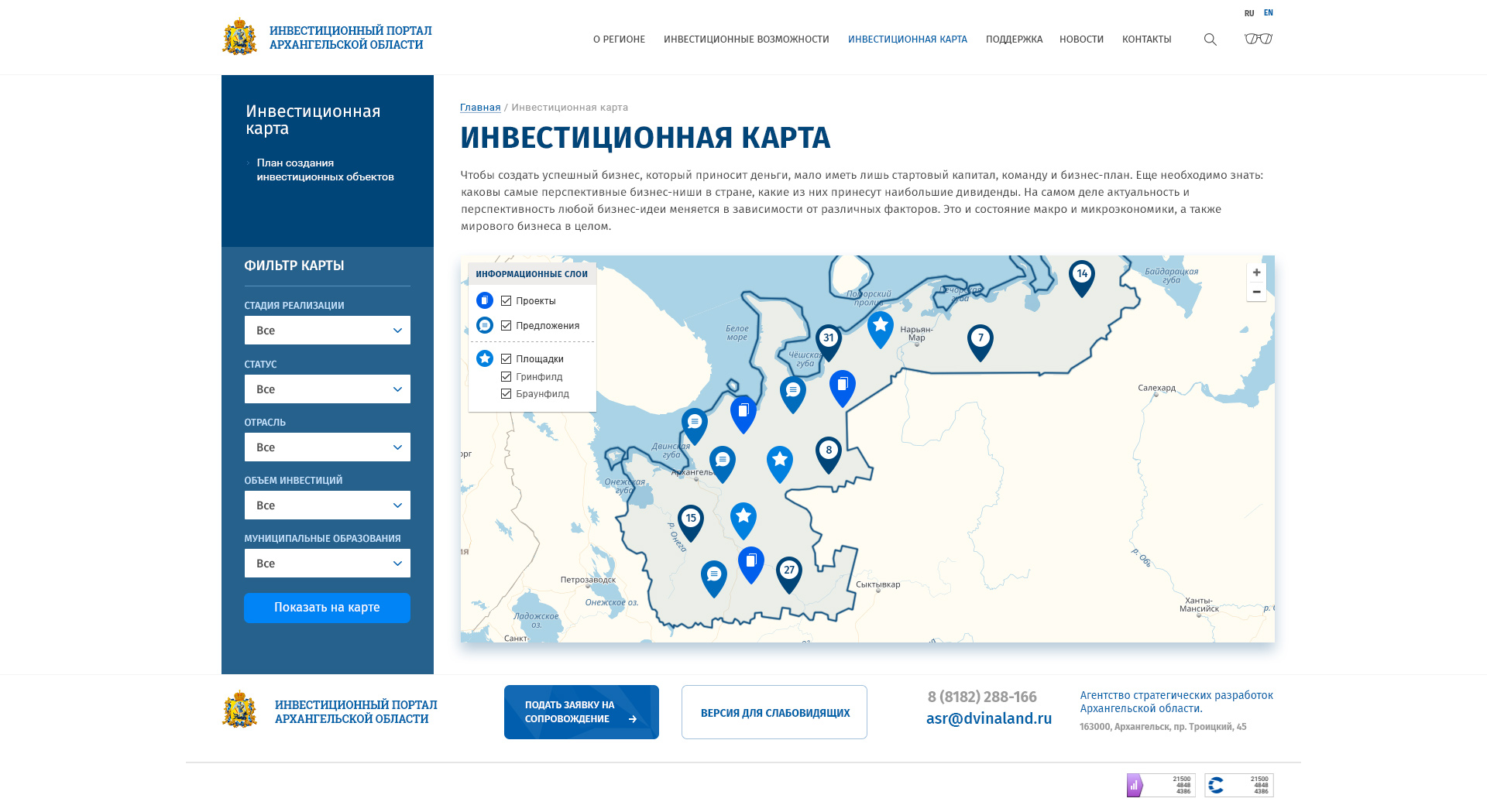
Task: Zoom in the map with plus button
Action: click(x=1256, y=272)
